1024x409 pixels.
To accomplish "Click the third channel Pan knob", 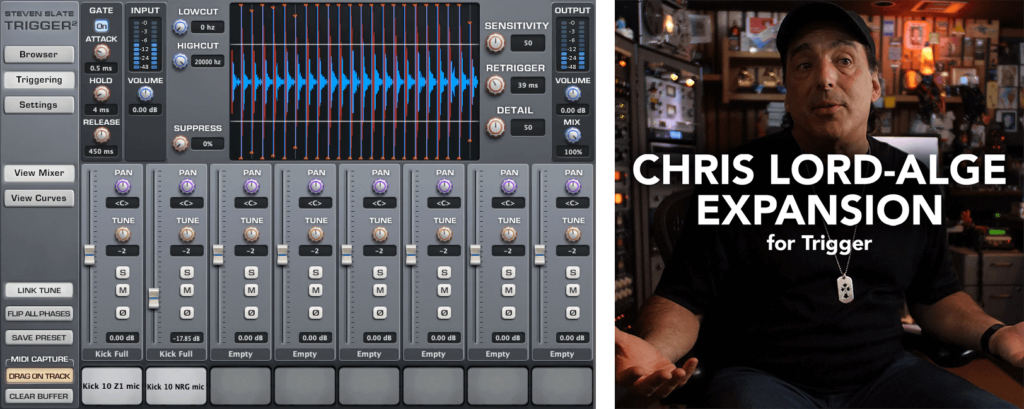I will [251, 187].
